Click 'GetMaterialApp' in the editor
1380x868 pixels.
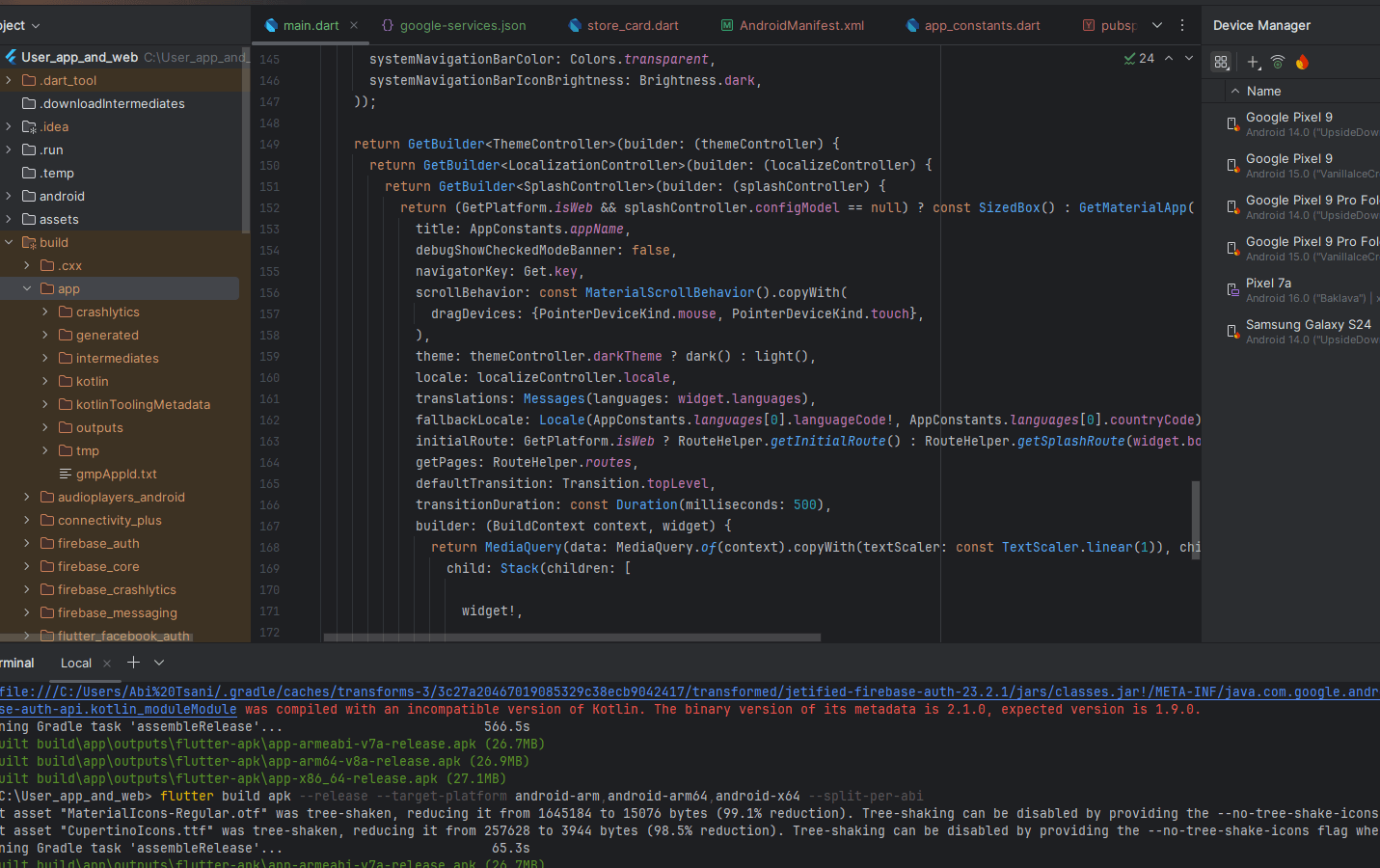tap(1132, 207)
